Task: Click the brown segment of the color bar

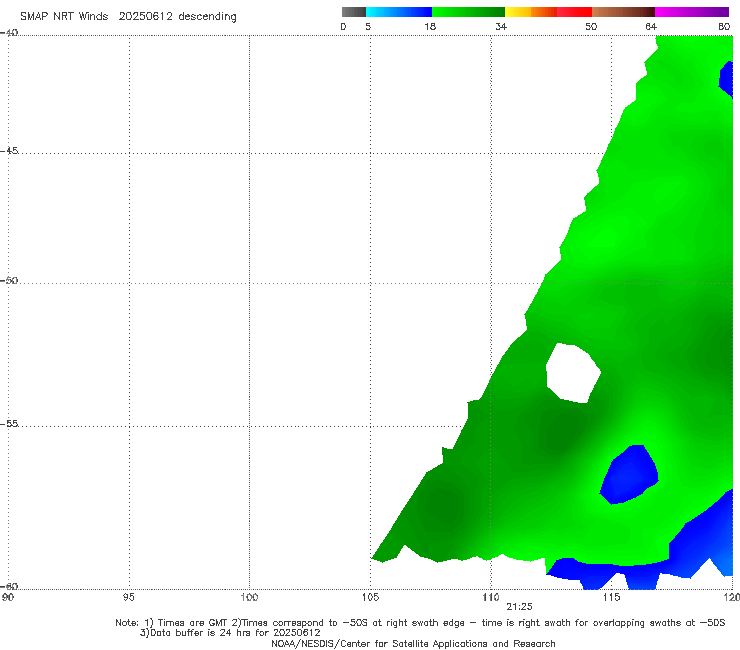Action: point(623,12)
